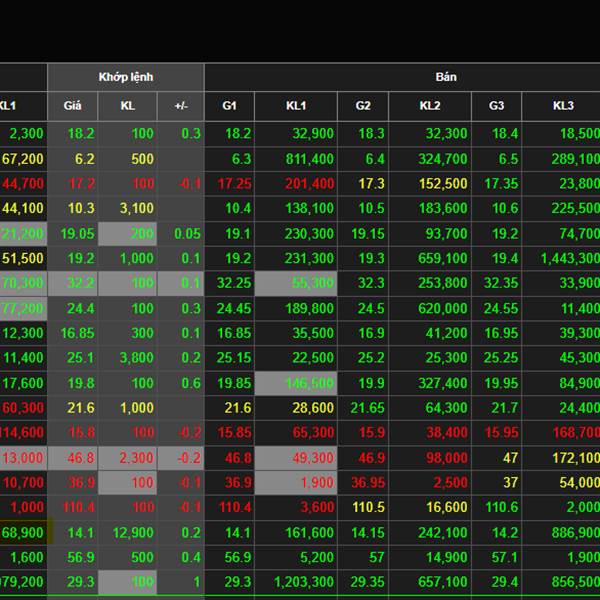Click the KL3 column header
The image size is (600, 600).
[x=563, y=106]
